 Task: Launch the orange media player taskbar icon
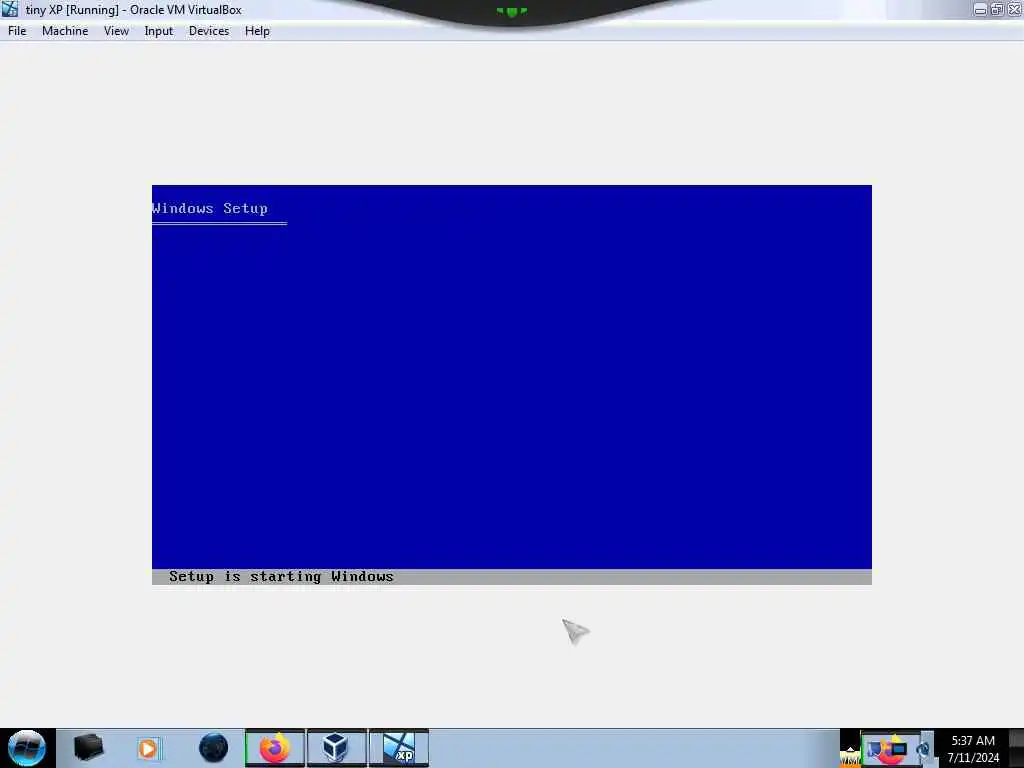(148, 748)
